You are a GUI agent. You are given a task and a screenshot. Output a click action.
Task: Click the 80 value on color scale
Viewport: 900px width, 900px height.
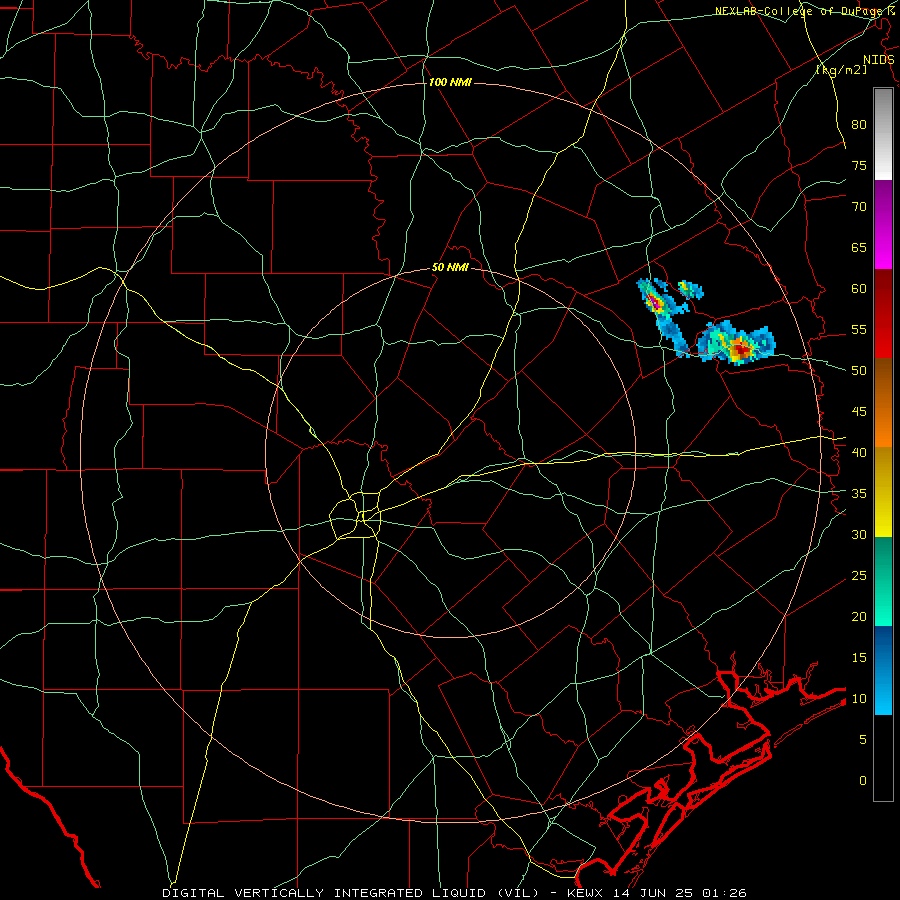(859, 125)
